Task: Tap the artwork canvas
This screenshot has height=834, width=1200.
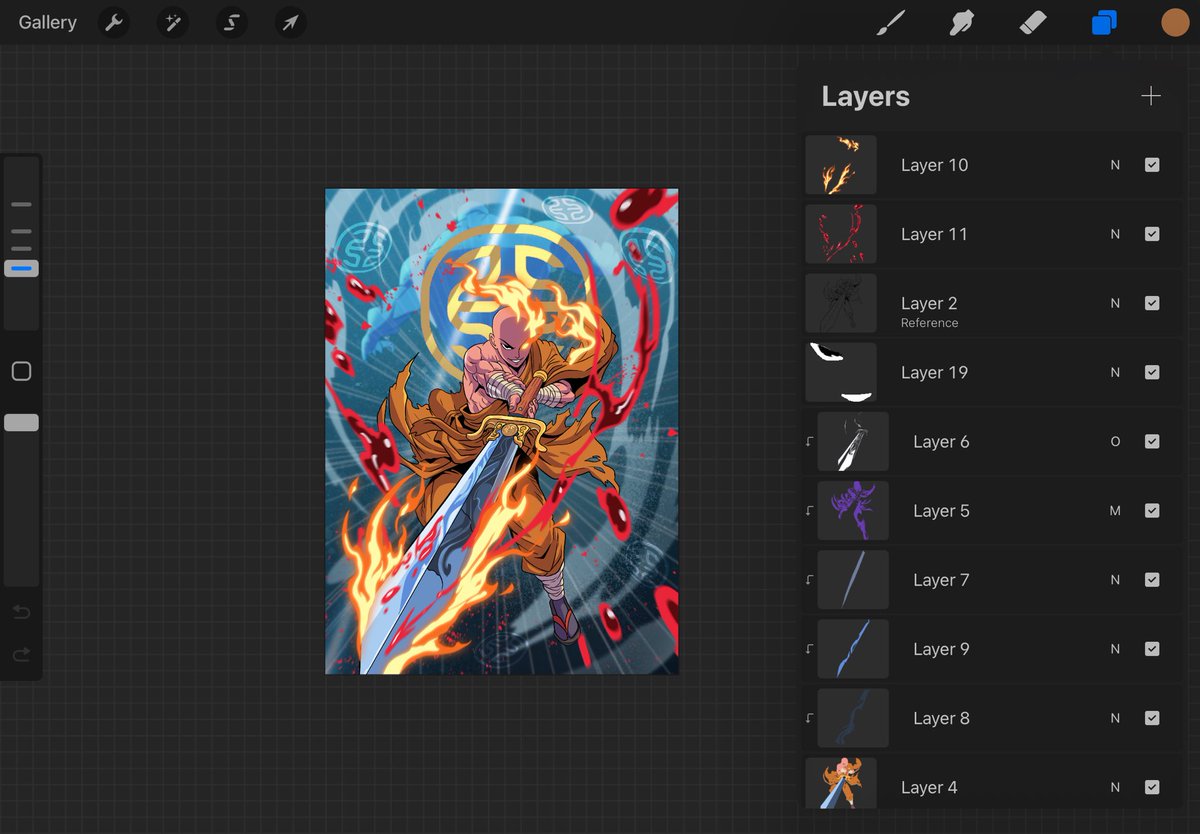Action: pyautogui.click(x=501, y=431)
